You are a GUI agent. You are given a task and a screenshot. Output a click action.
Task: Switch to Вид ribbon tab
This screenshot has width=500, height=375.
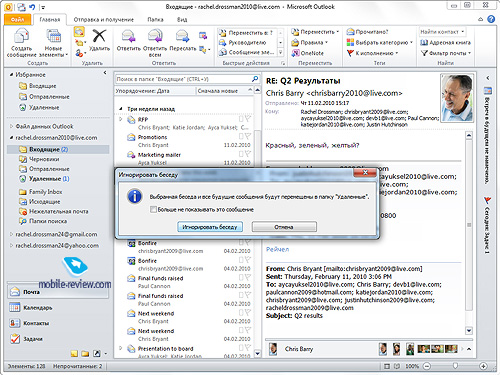[182, 20]
